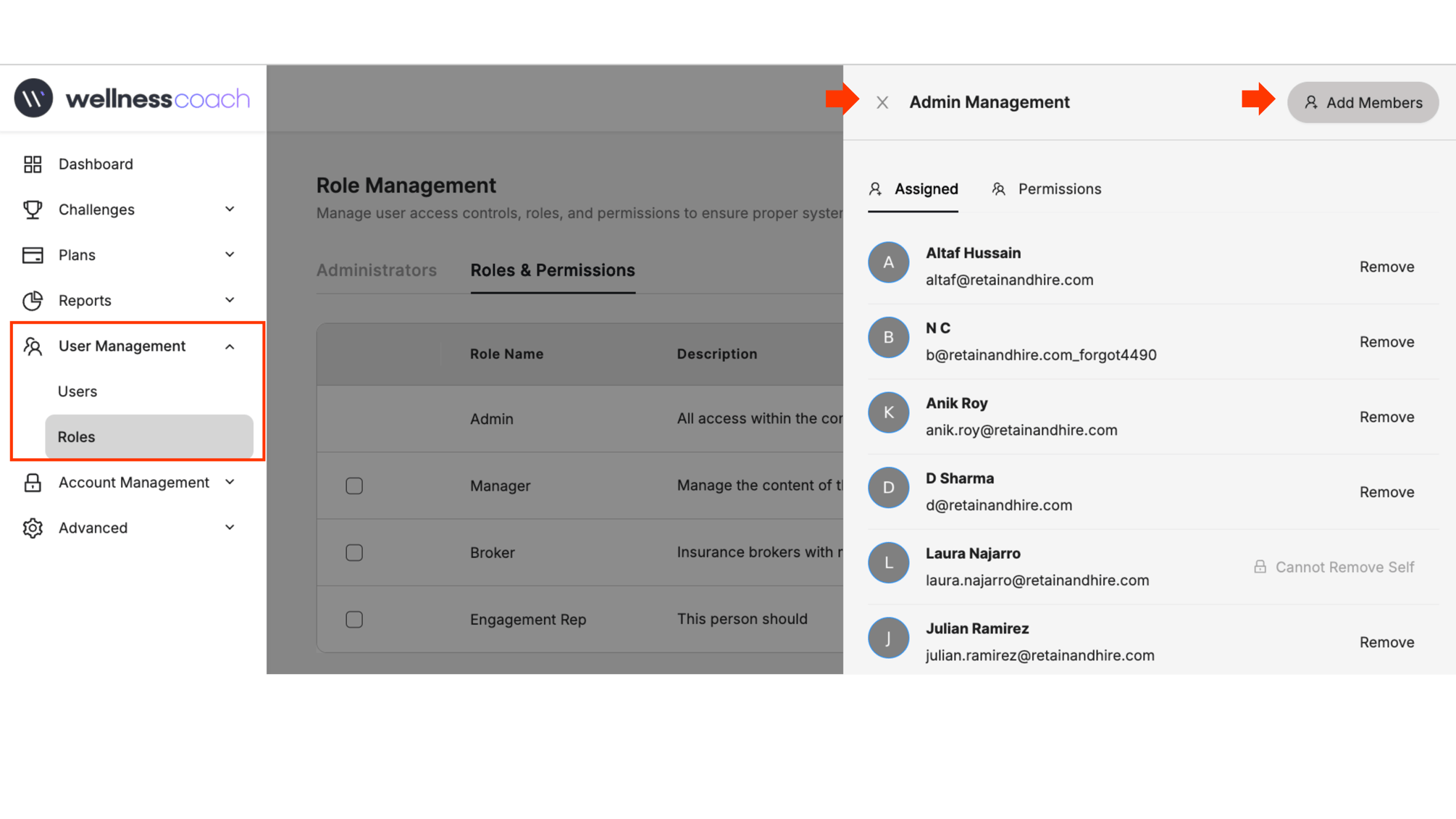Remove D Sharma from Admin
1456x819 pixels.
tap(1386, 492)
